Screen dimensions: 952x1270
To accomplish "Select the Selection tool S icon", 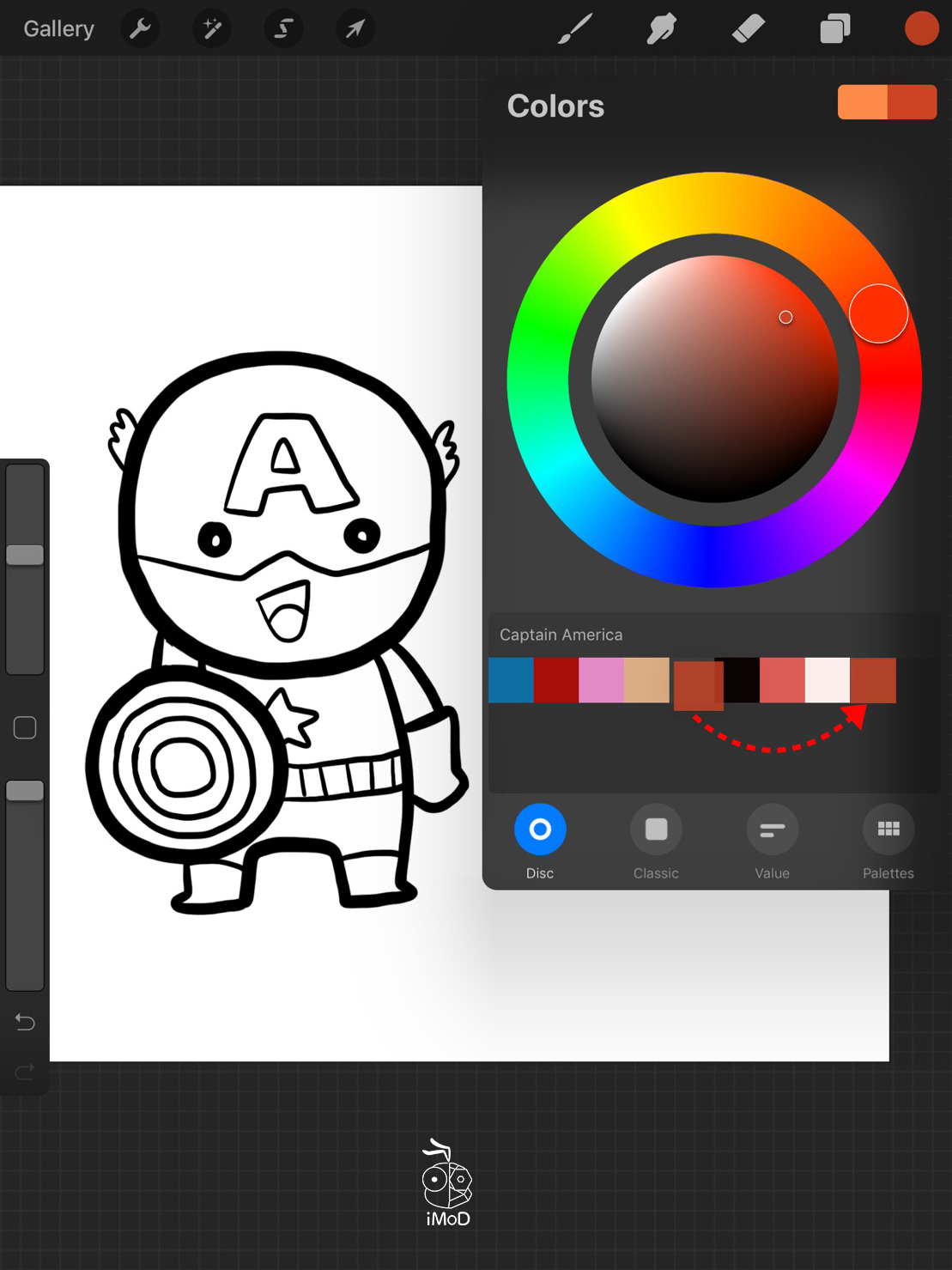I will (x=282, y=29).
